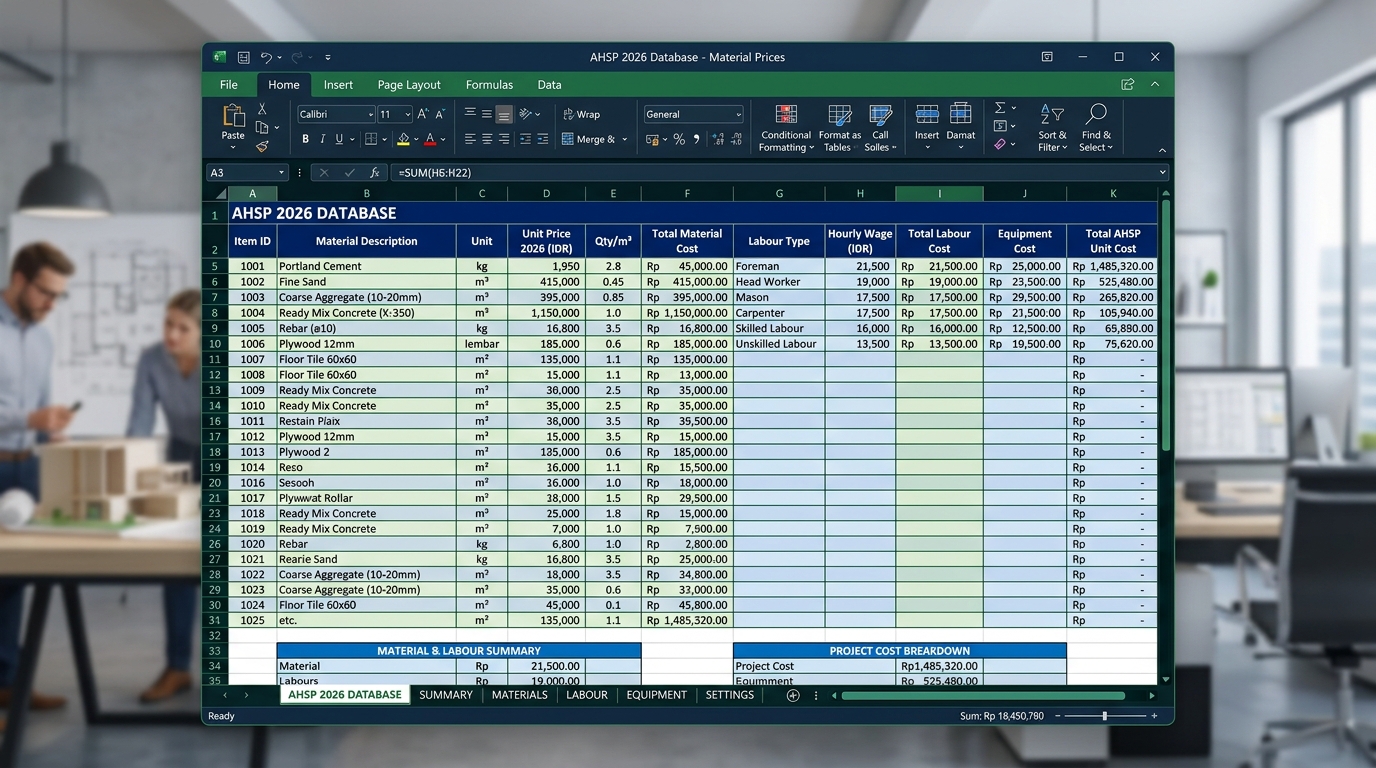Confirm formula entry with checkmark

pos(349,173)
